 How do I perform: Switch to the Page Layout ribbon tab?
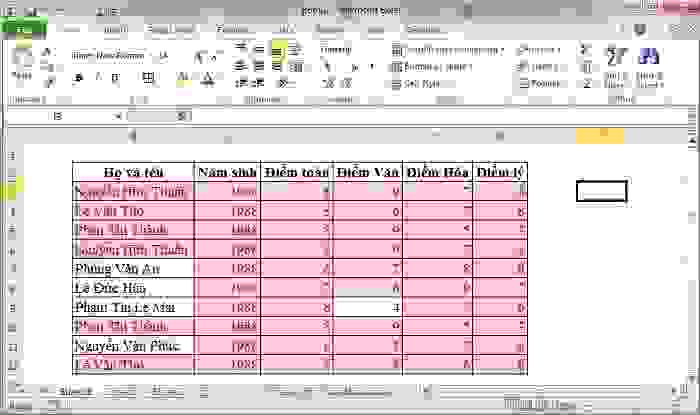(x=169, y=29)
